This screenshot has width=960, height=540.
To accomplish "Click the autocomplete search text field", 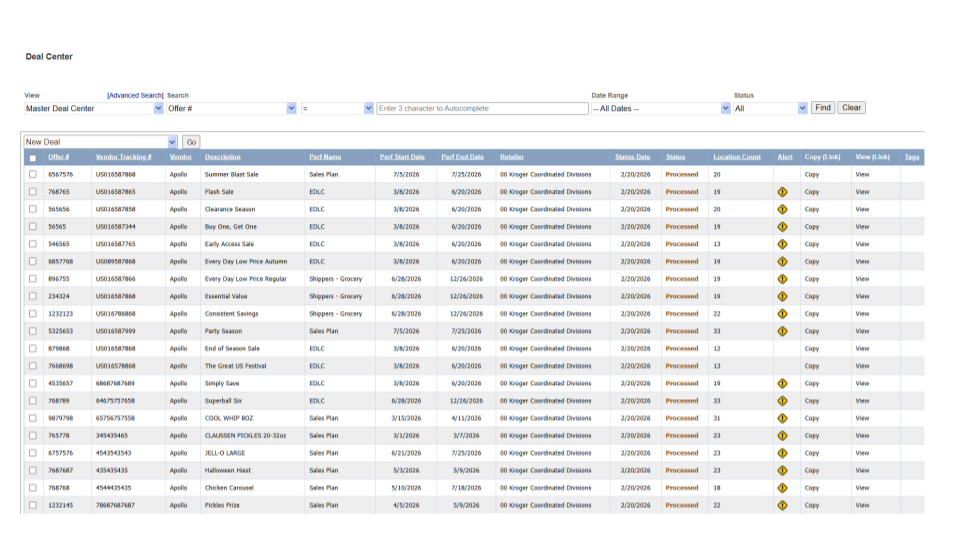I will [x=482, y=108].
